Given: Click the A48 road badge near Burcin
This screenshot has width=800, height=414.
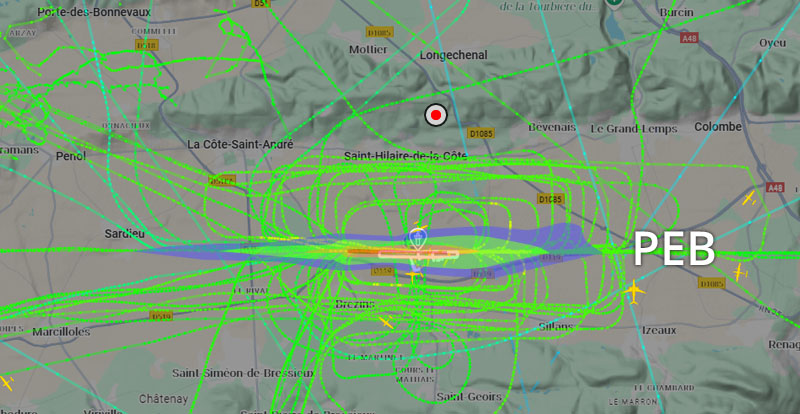Looking at the screenshot, I should click(689, 38).
